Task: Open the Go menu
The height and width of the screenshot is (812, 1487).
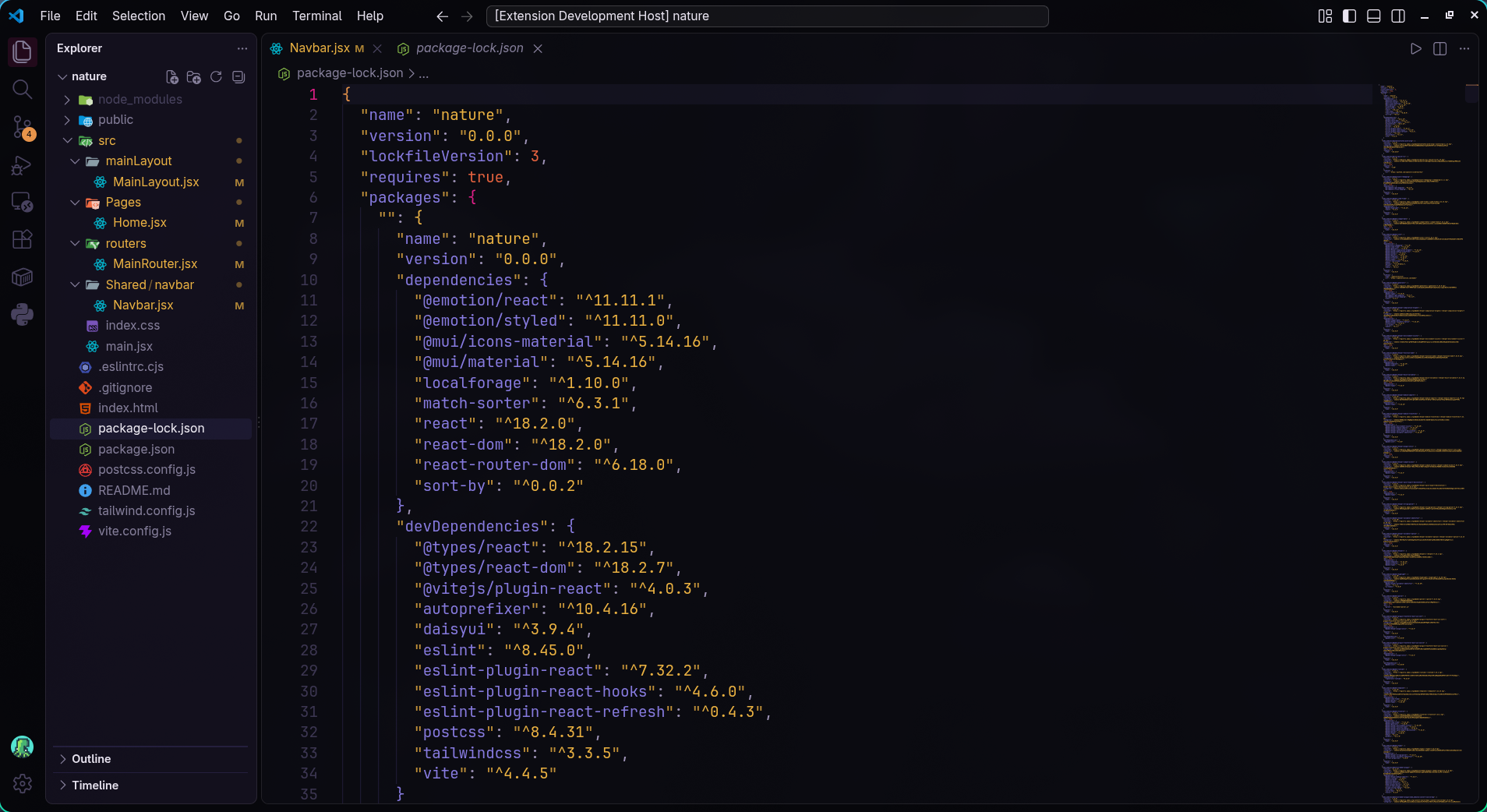Action: [x=231, y=16]
